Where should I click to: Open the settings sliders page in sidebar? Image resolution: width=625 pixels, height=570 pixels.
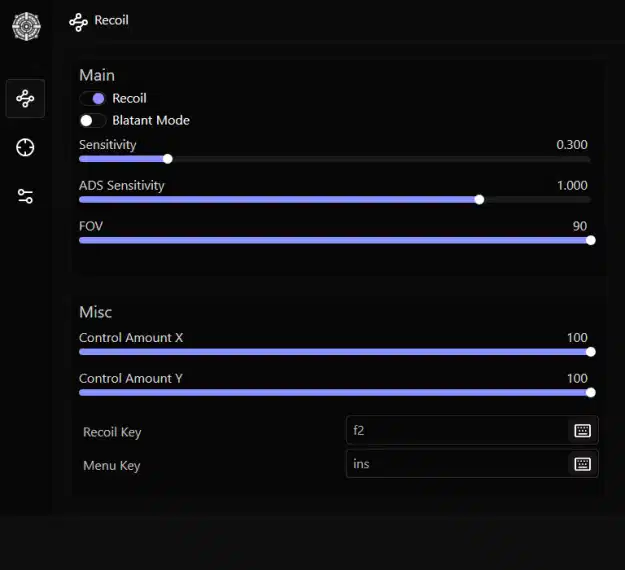click(25, 197)
